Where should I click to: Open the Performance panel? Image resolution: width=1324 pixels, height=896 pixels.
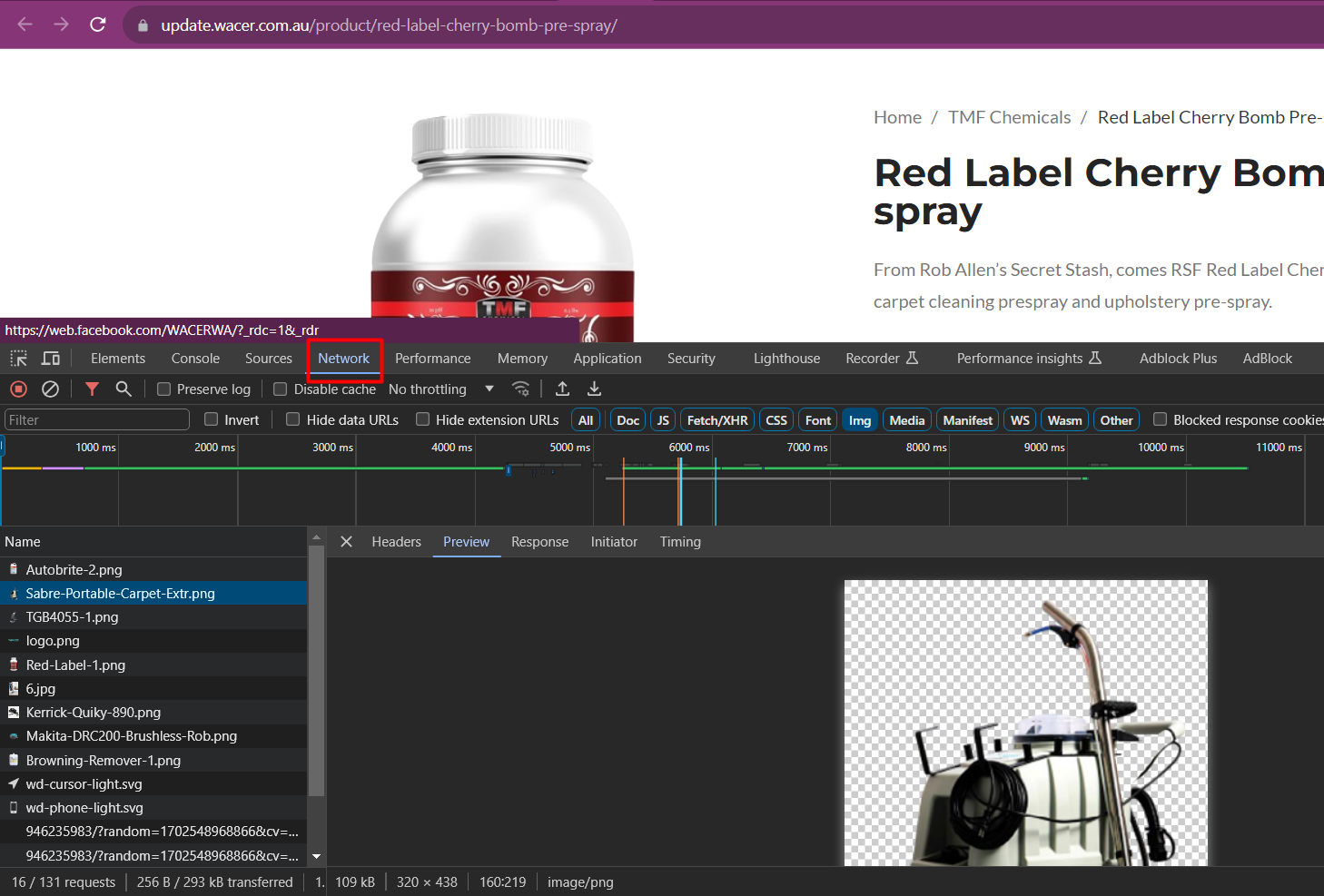(x=433, y=359)
